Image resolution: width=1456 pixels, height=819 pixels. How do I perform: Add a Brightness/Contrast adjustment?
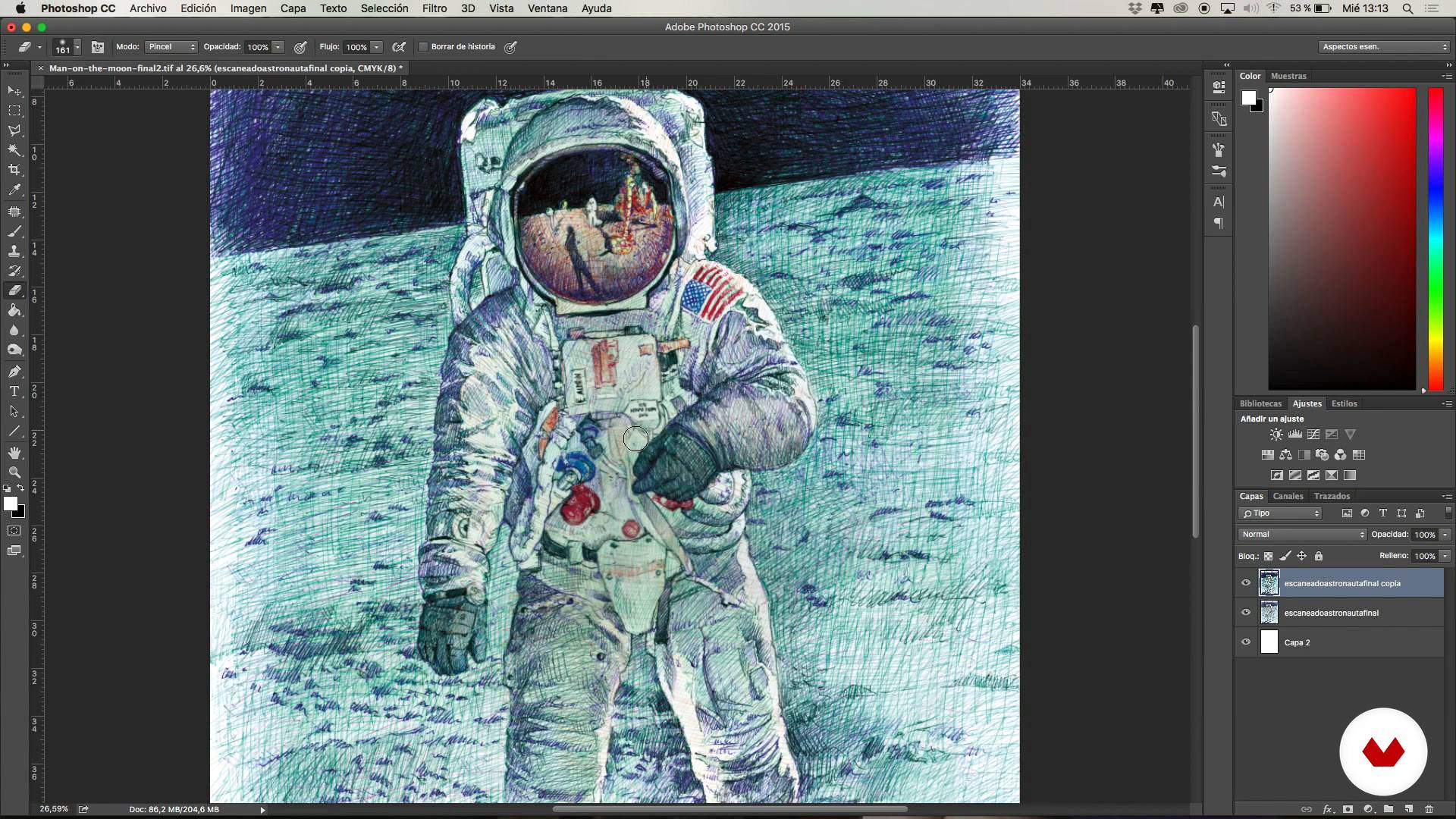point(1276,435)
